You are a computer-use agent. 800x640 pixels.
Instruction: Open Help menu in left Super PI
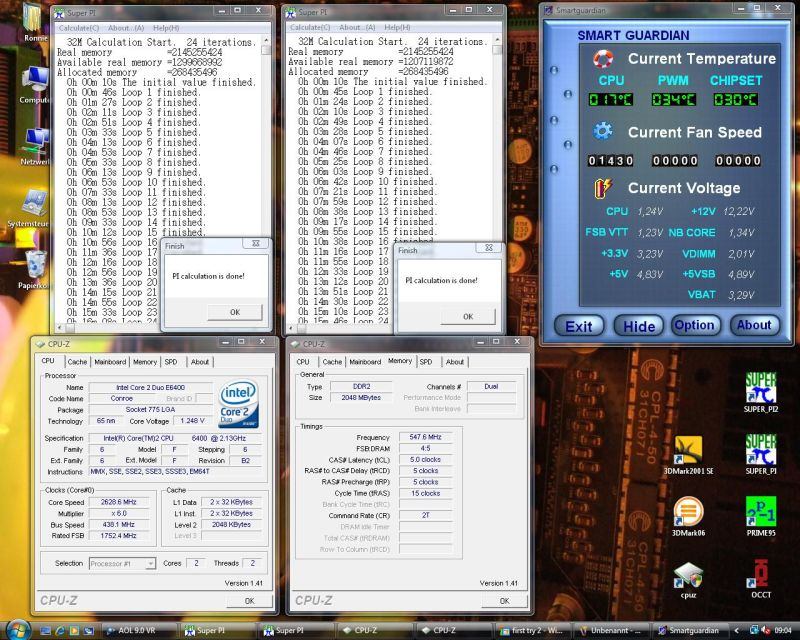coord(166,28)
